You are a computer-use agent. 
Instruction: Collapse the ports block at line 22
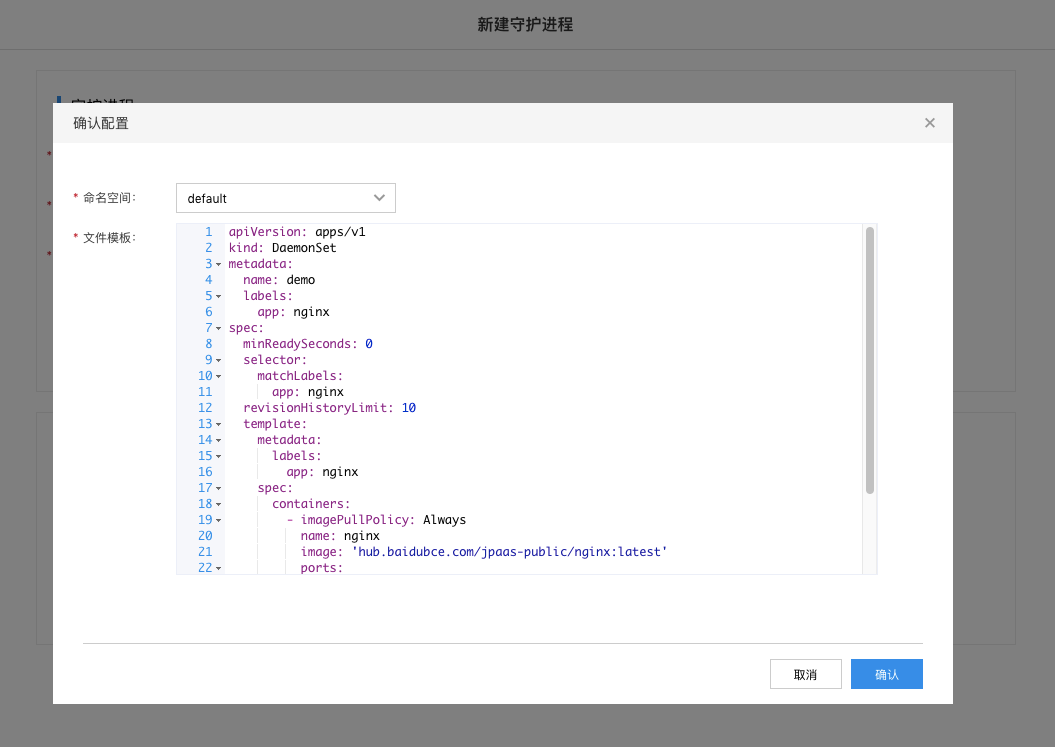click(x=219, y=569)
